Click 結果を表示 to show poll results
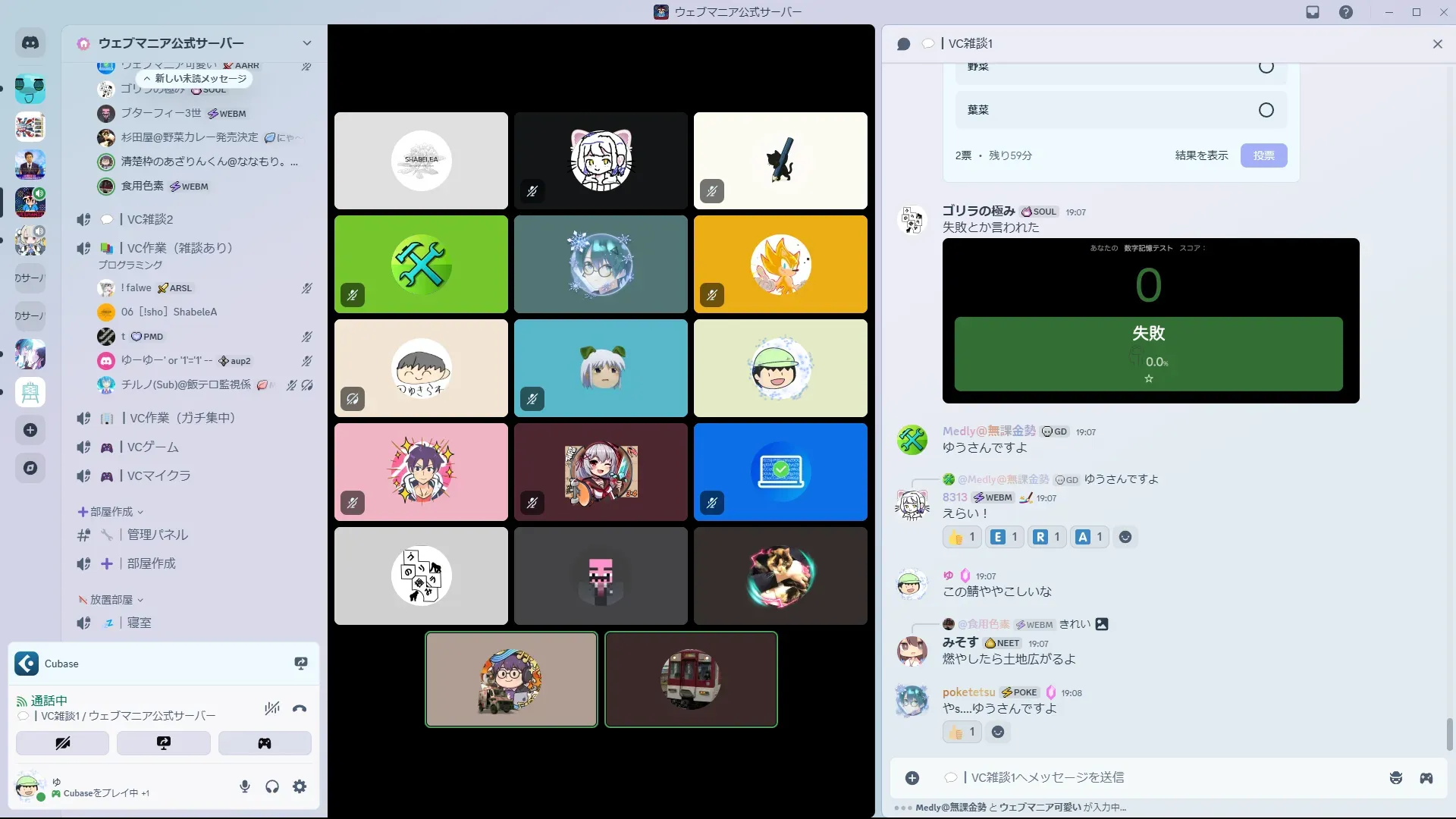This screenshot has width=1456, height=819. pyautogui.click(x=1201, y=155)
